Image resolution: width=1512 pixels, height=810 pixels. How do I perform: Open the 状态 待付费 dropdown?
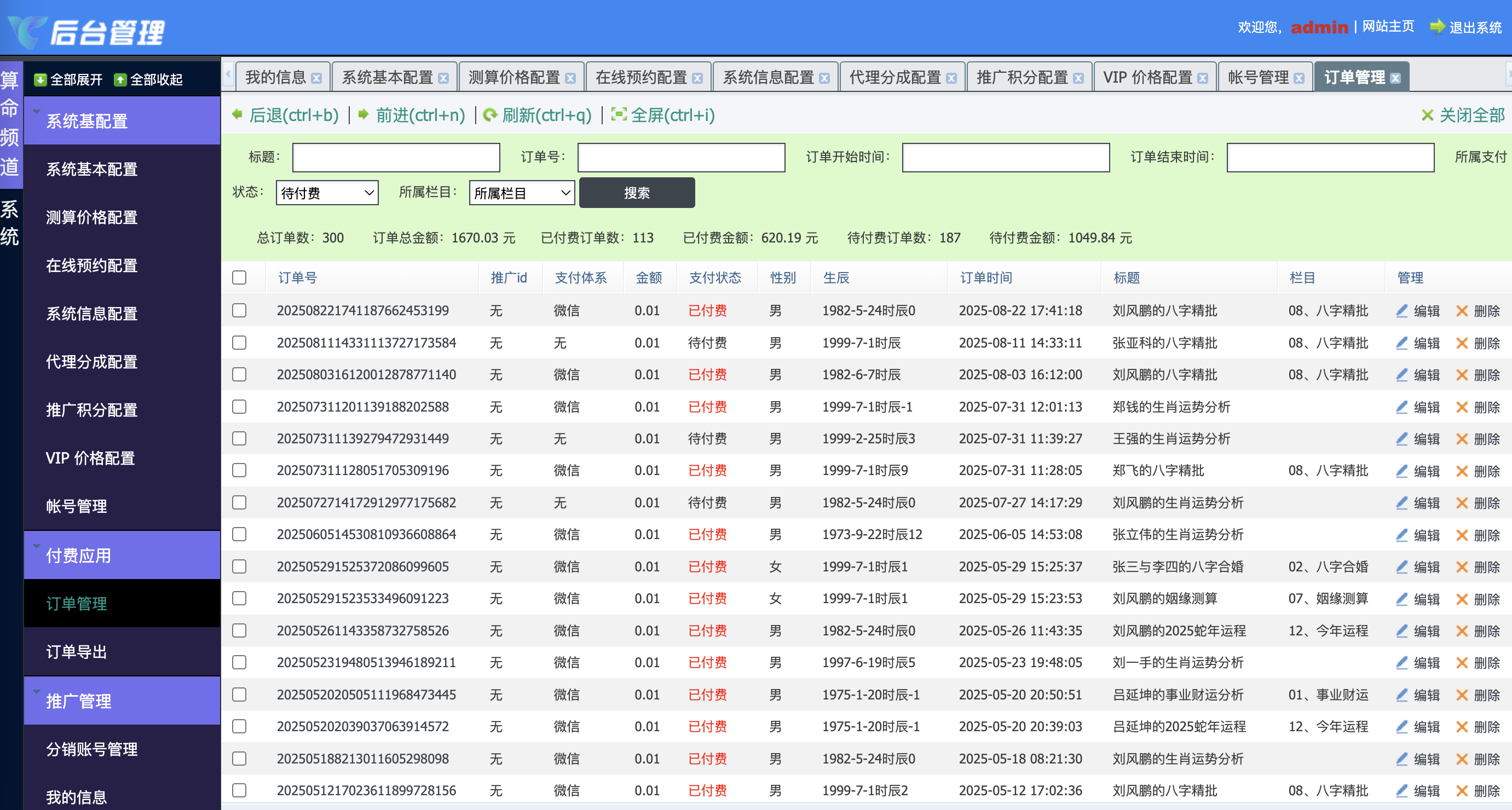327,193
